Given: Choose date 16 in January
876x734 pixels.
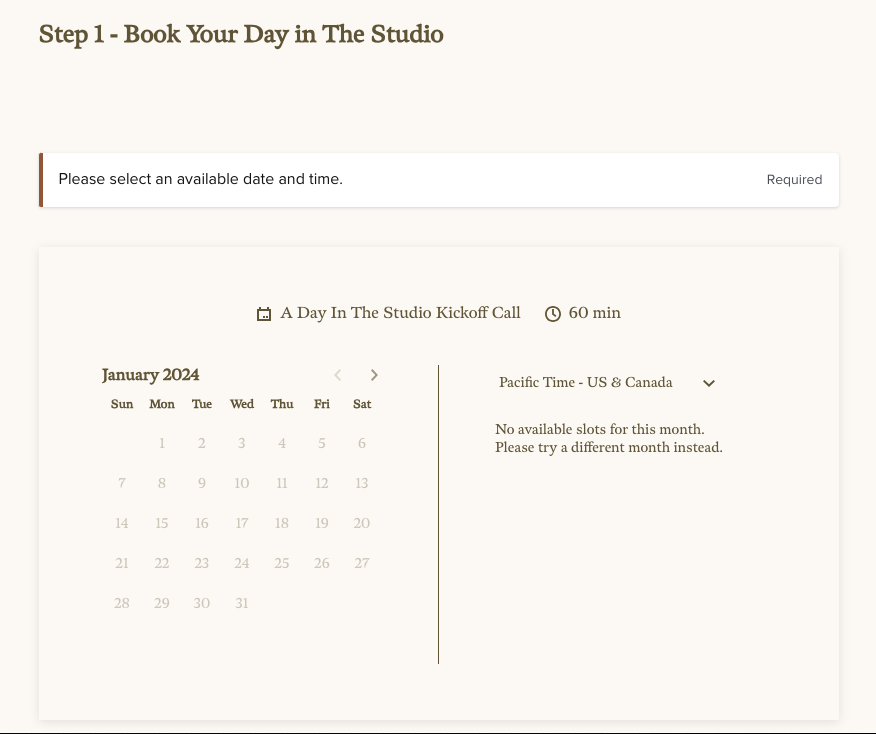Looking at the screenshot, I should (x=202, y=523).
